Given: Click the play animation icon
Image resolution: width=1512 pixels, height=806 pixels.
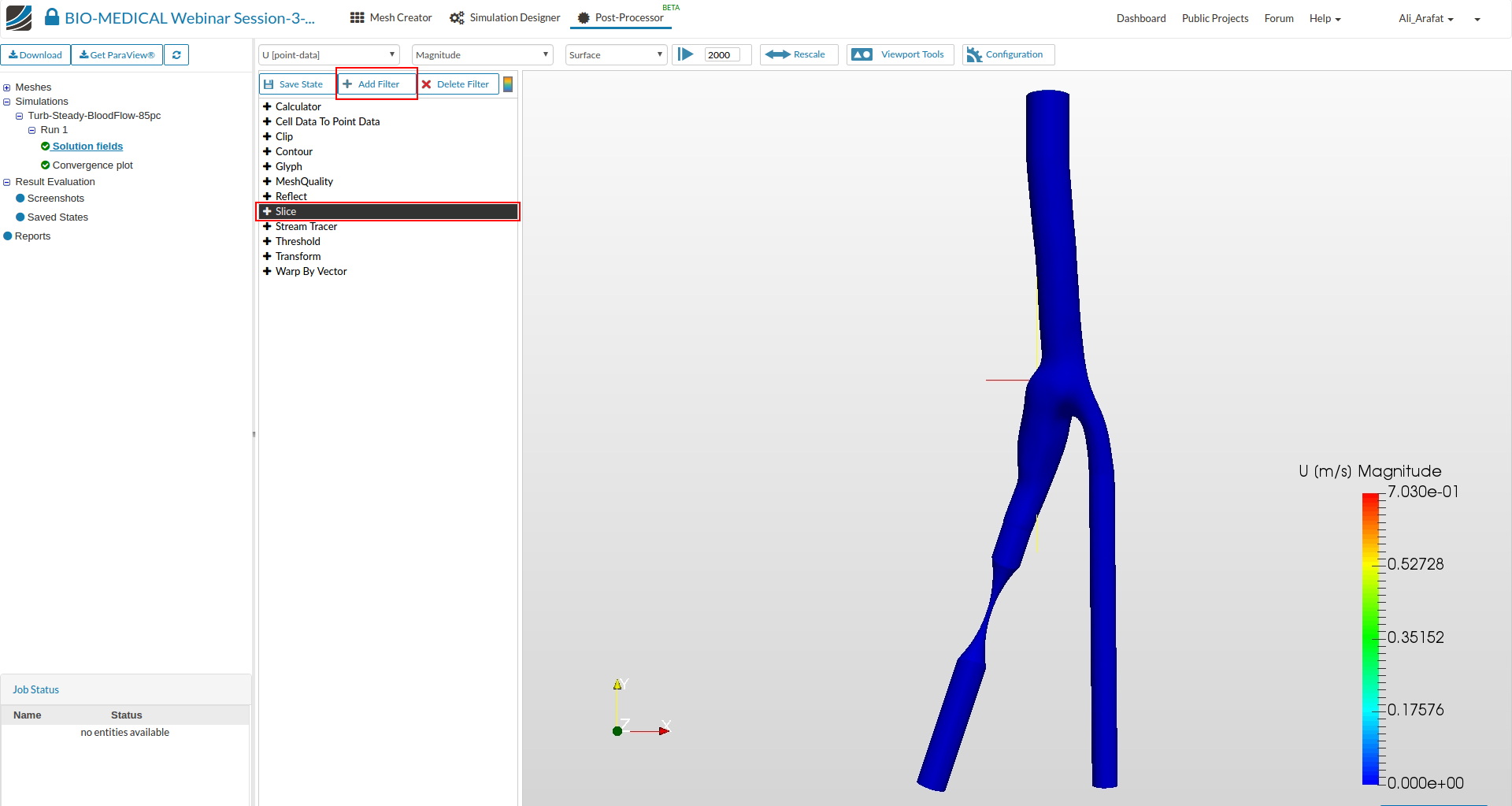Looking at the screenshot, I should pos(686,54).
